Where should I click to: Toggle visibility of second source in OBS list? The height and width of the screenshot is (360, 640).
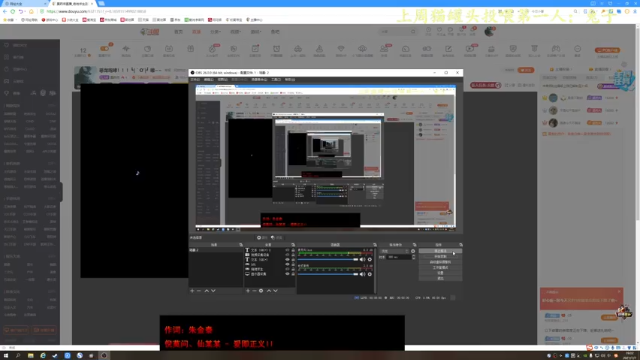coord(287,255)
